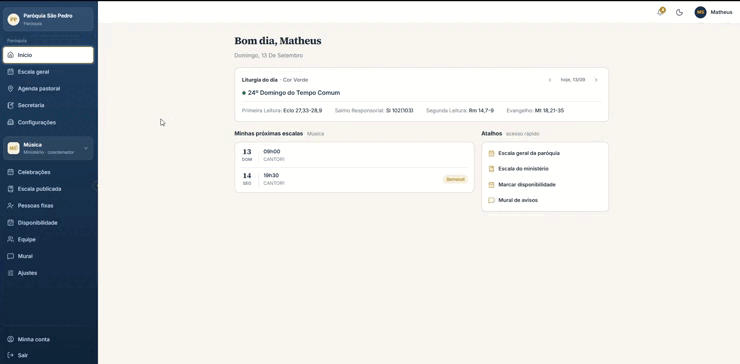Click Marcar disponibilidade shortcut icon
The width and height of the screenshot is (740, 364).
[491, 185]
